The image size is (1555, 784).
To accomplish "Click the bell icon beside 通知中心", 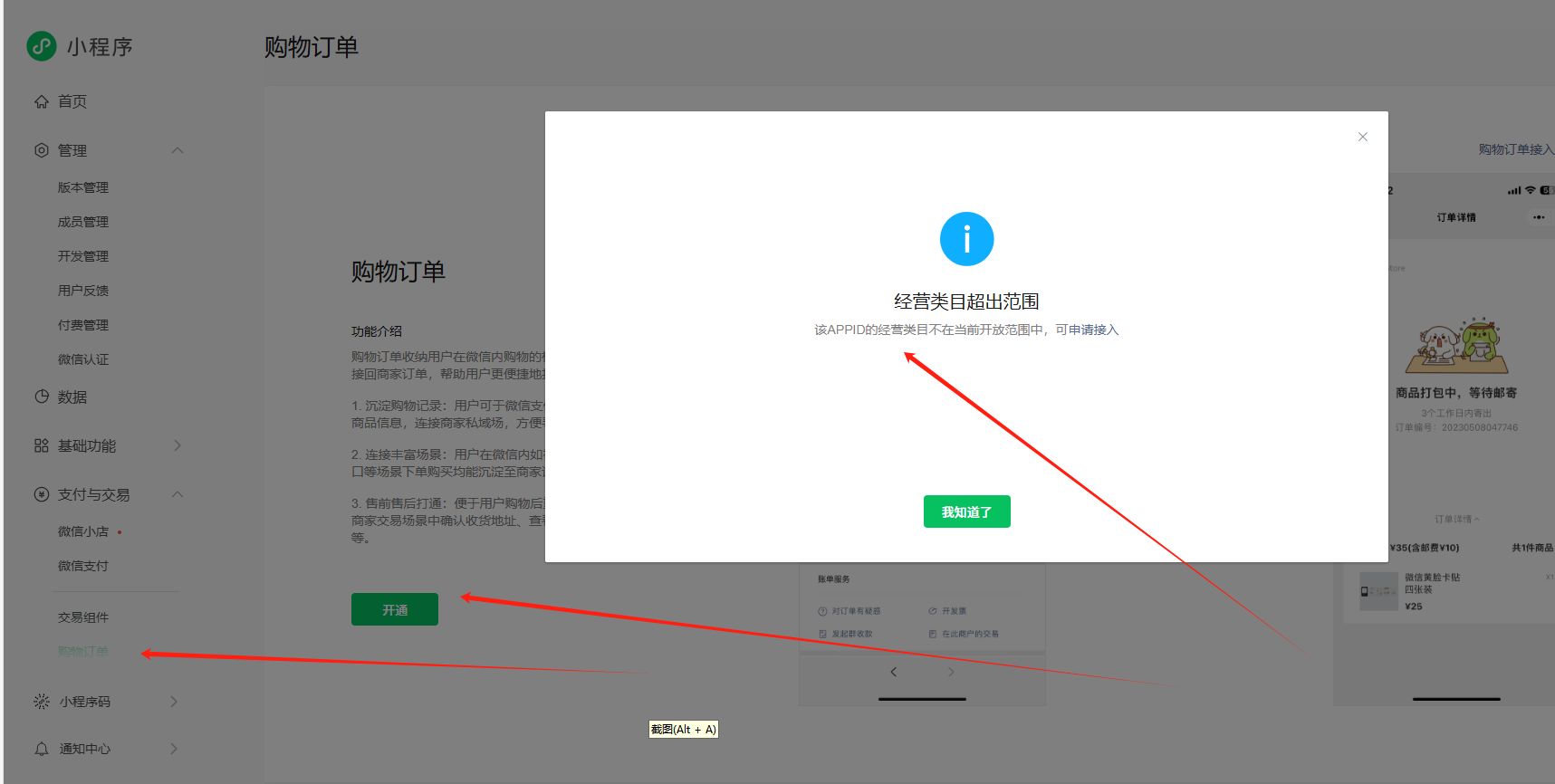I will point(42,749).
